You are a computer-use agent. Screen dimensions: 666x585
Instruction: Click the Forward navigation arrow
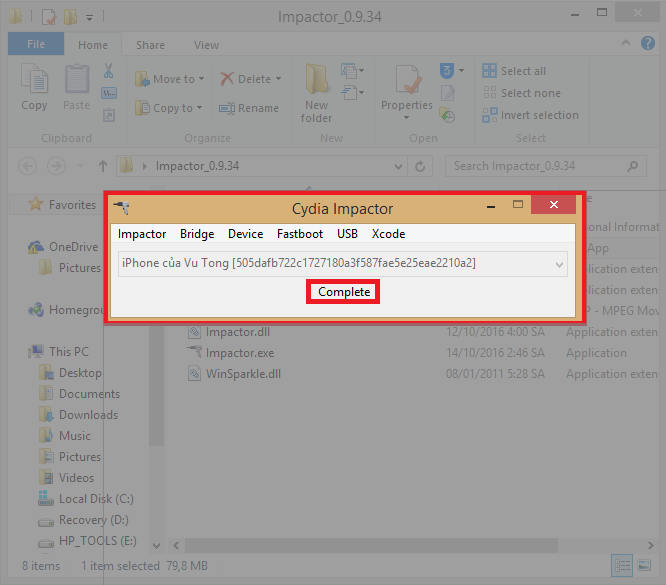pos(56,166)
